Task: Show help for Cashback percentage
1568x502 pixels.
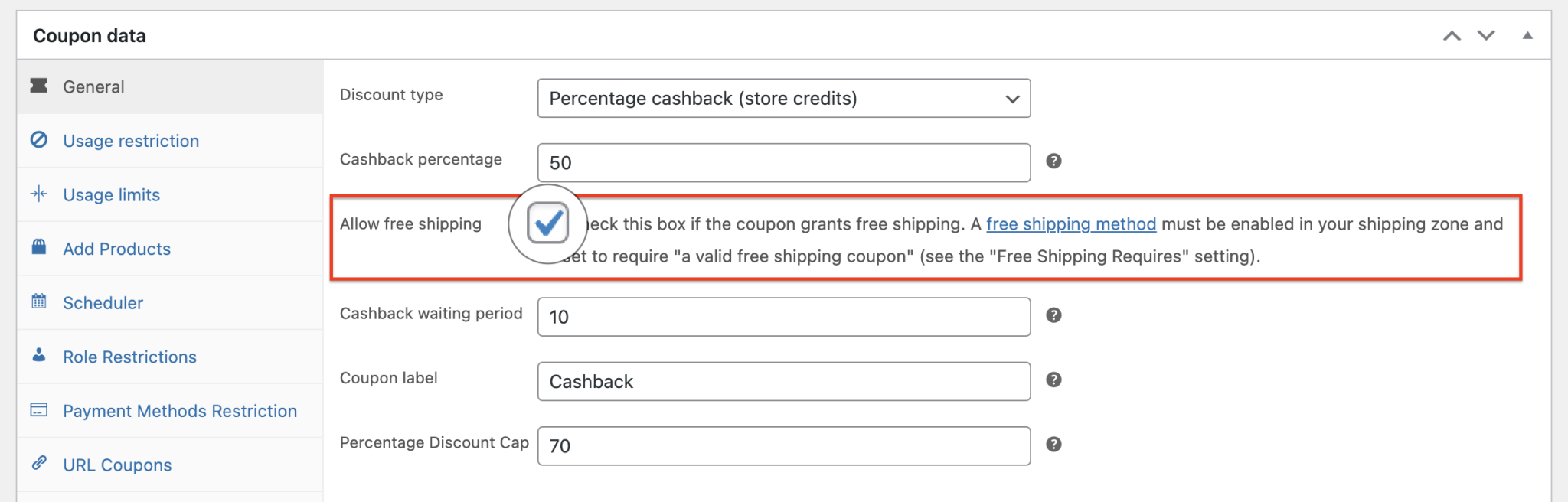Action: pos(1053,161)
